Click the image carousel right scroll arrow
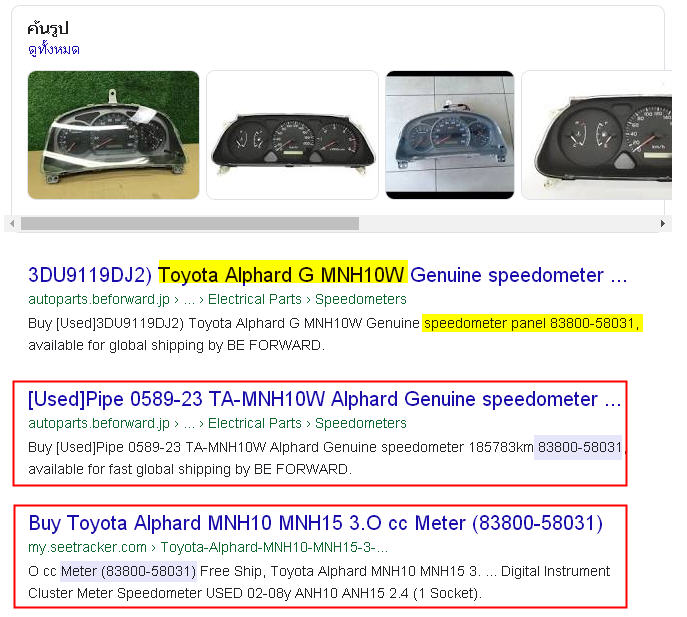This screenshot has width=687, height=617. pyautogui.click(x=663, y=223)
